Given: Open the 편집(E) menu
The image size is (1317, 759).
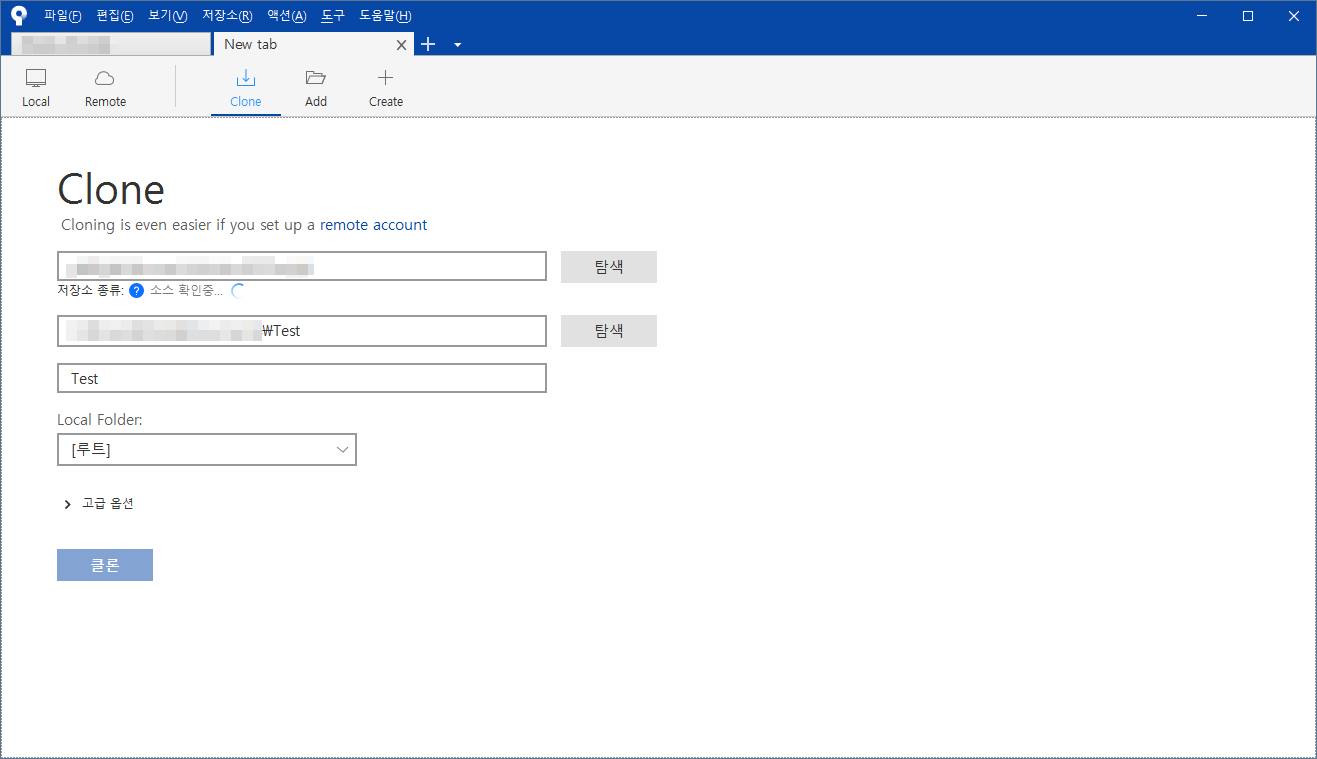Looking at the screenshot, I should [x=115, y=16].
